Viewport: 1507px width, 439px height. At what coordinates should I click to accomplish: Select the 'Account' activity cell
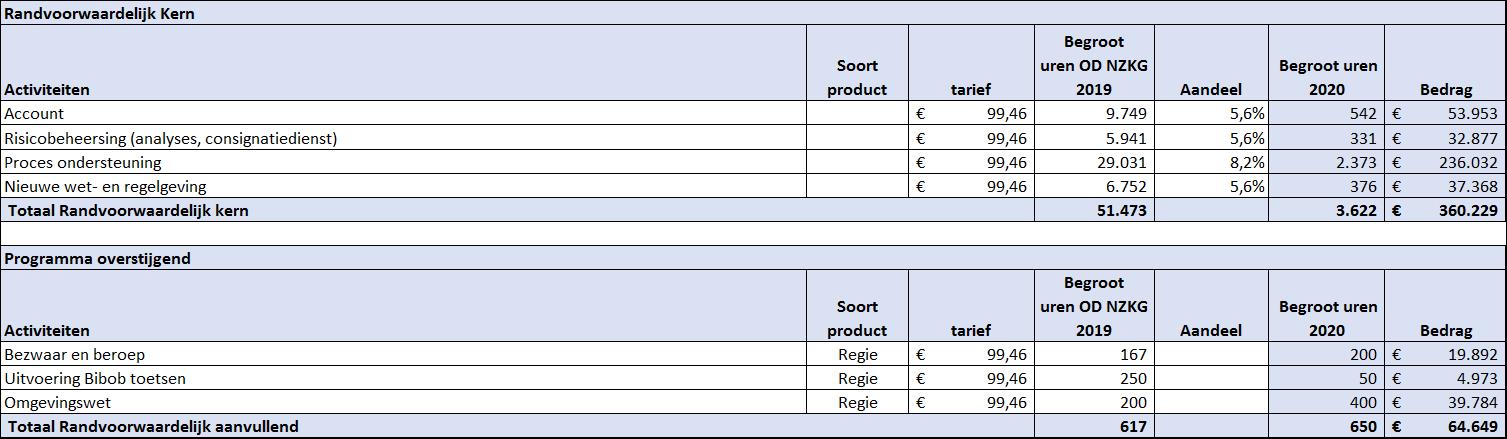click(x=34, y=114)
